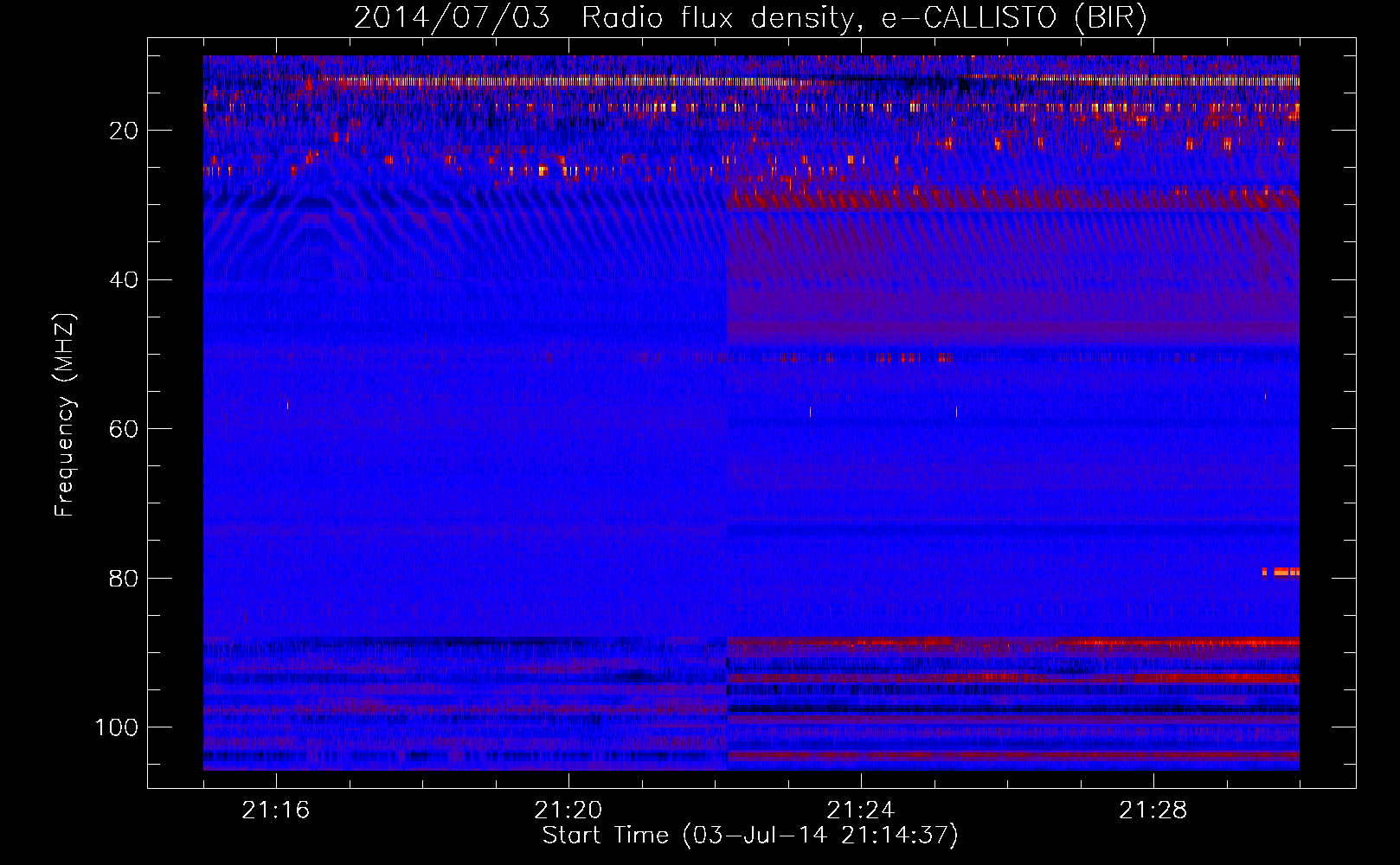Click the 80 frequency tick label
Screen dimensions: 1400x865
(x=124, y=578)
